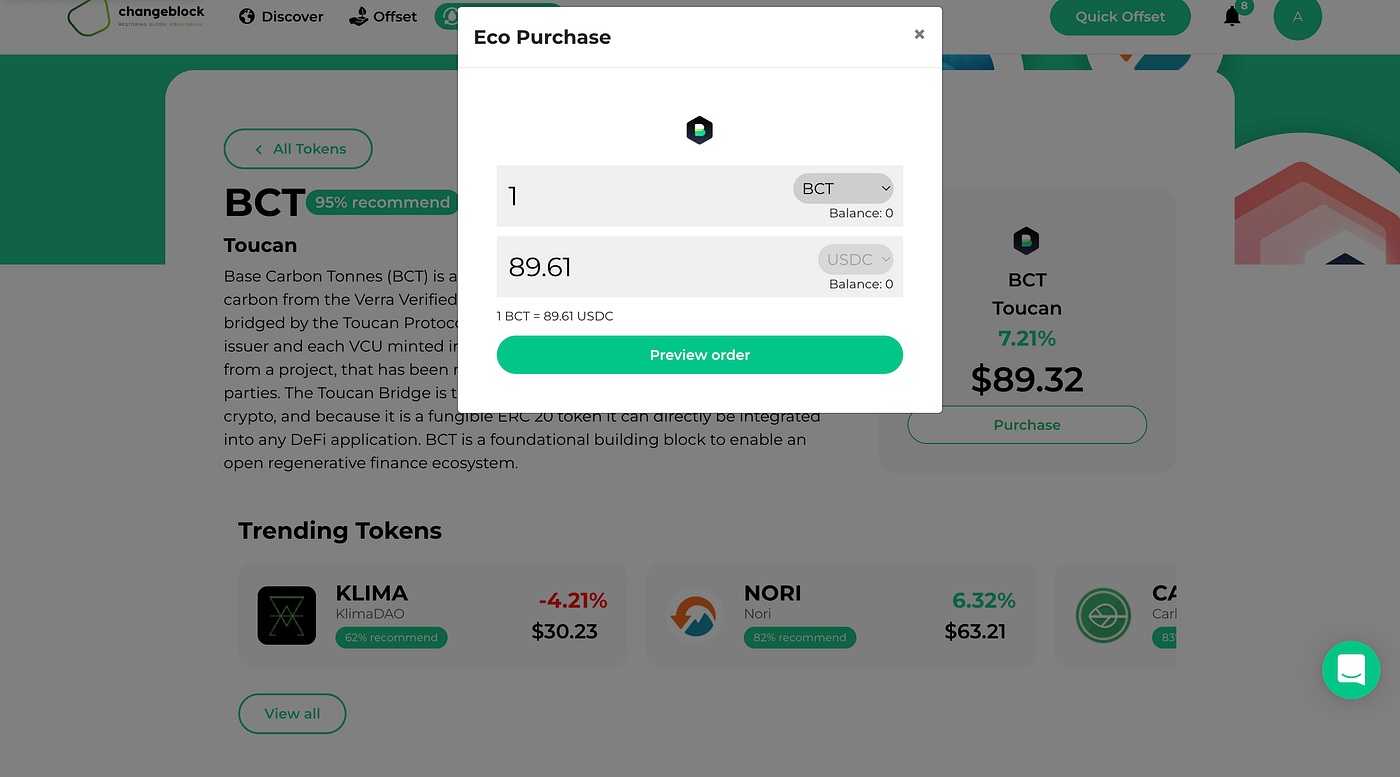Open the Offset menu item
This screenshot has width=1400, height=777.
[382, 16]
